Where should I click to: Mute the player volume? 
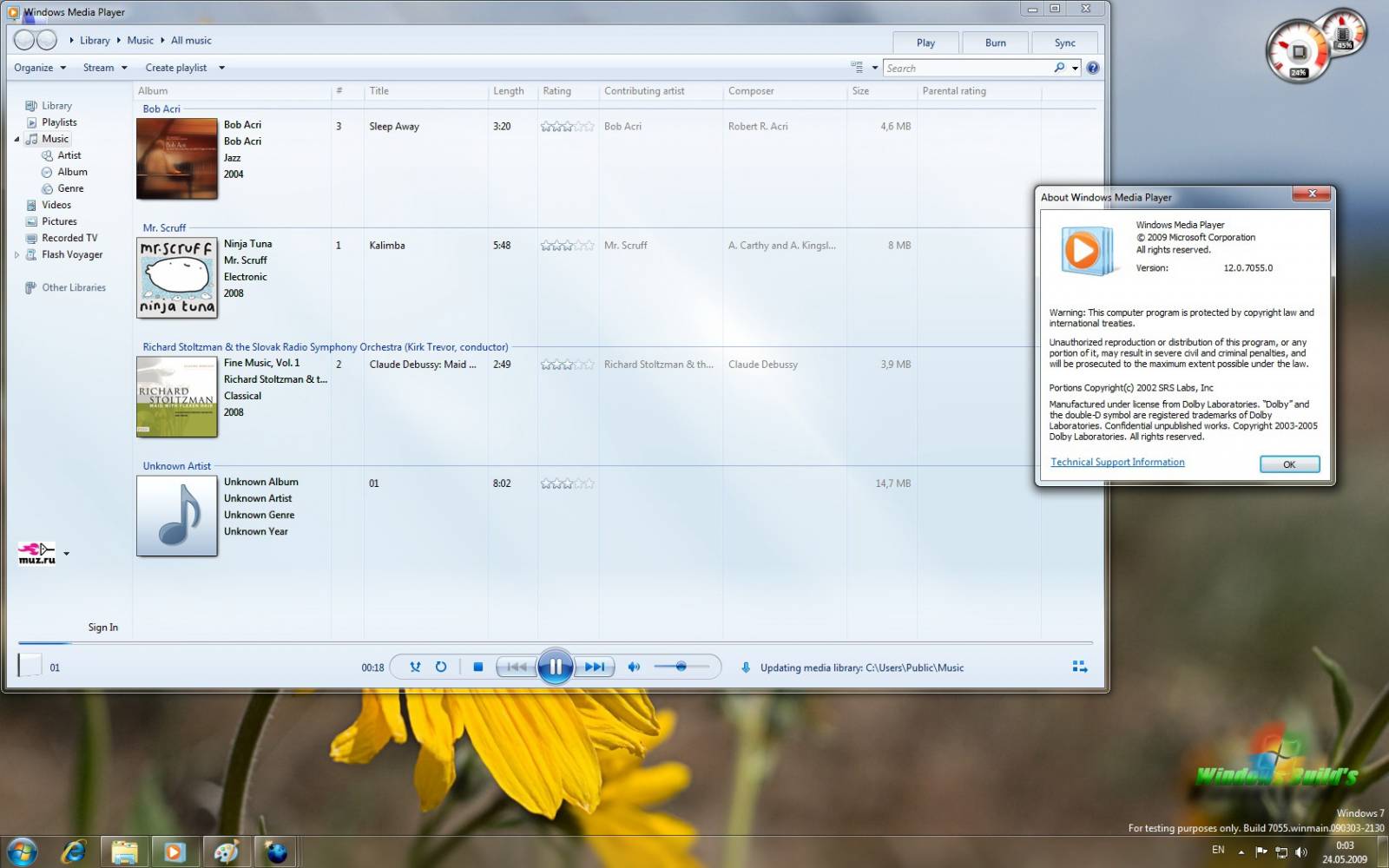click(x=634, y=667)
